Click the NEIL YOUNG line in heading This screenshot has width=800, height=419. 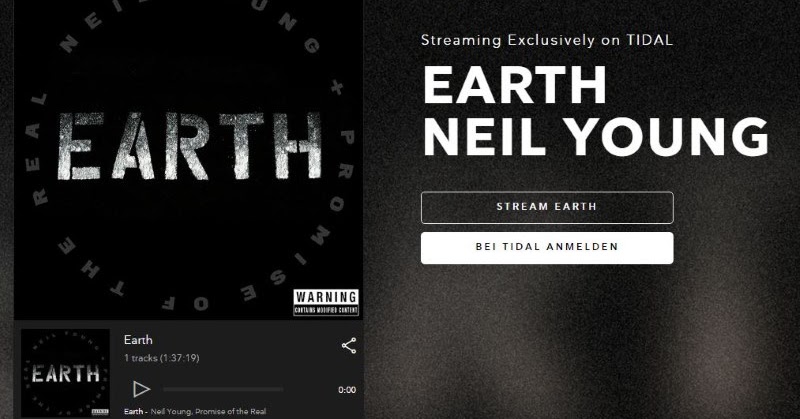pos(595,137)
